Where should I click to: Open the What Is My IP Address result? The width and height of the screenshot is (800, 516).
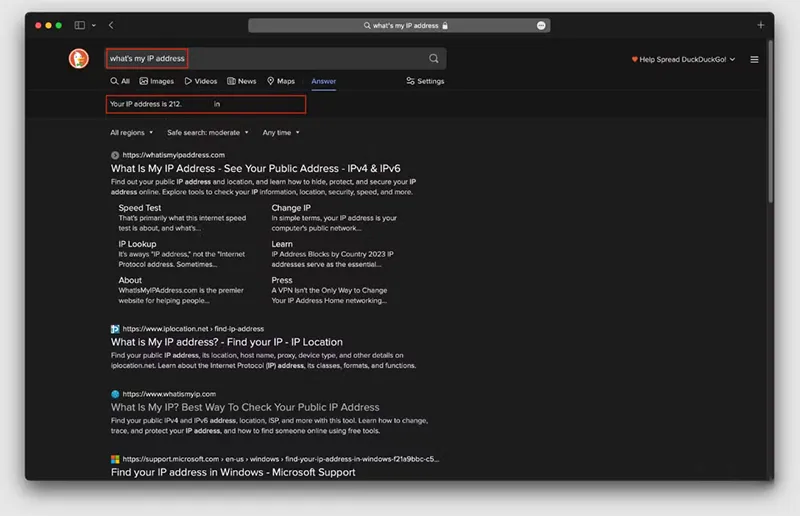(x=255, y=169)
